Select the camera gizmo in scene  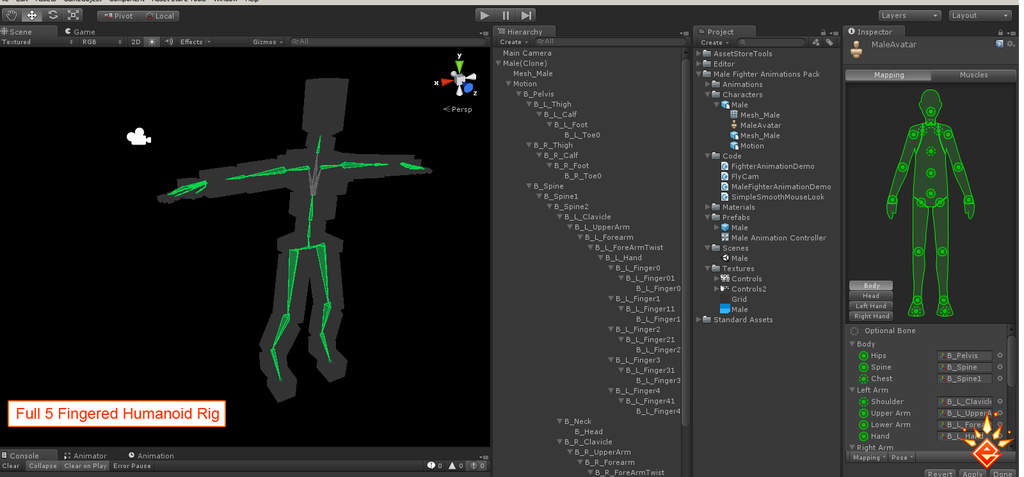[x=138, y=137]
